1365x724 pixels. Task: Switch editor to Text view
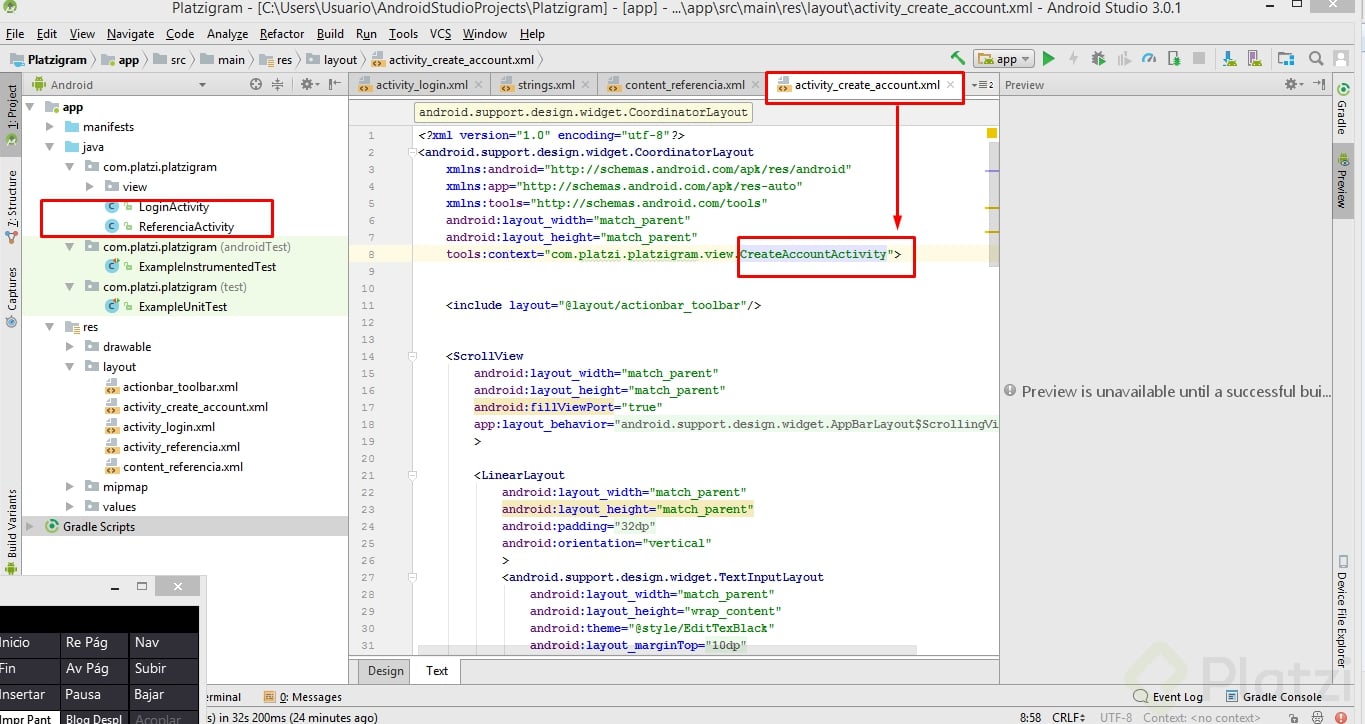pos(437,671)
